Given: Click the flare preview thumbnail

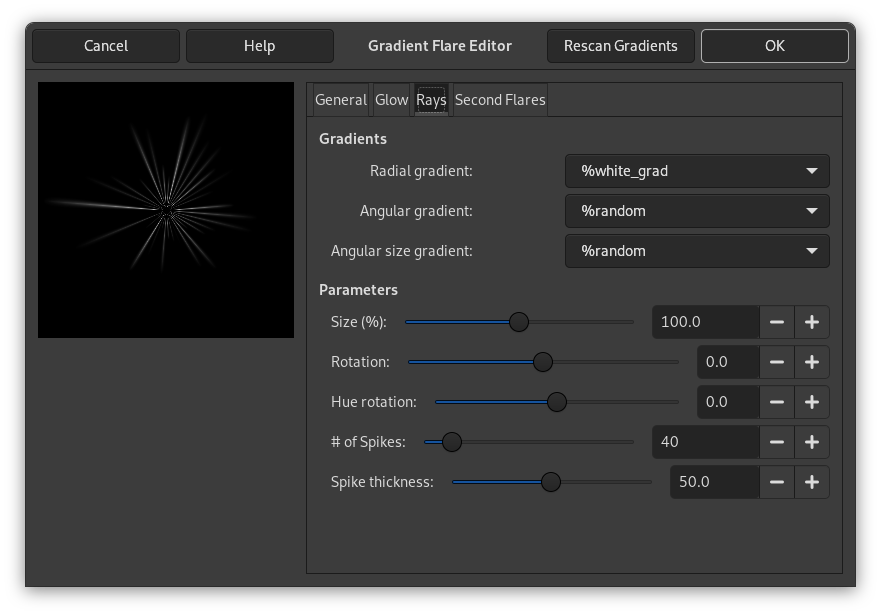Looking at the screenshot, I should pyautogui.click(x=165, y=209).
